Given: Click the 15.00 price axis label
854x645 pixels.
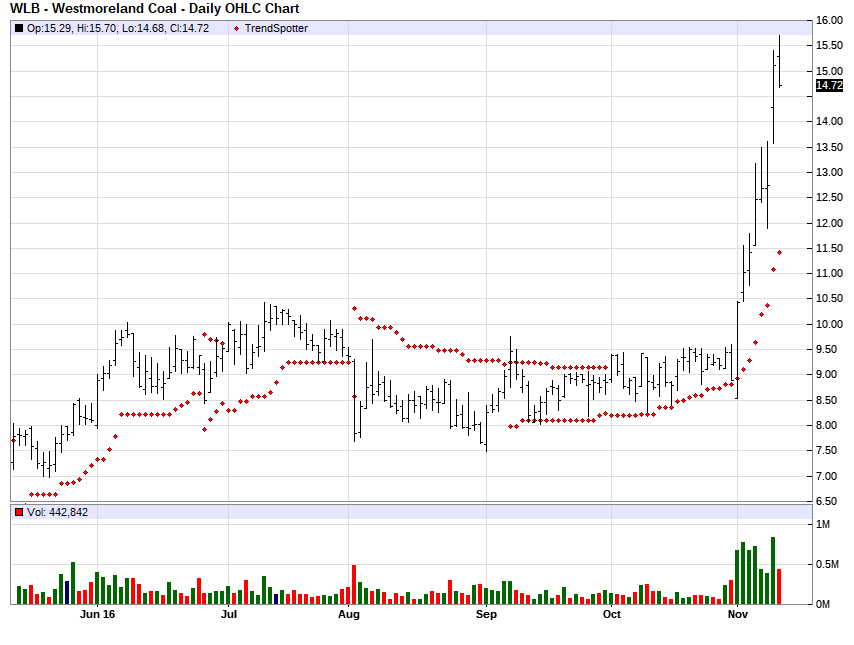Looking at the screenshot, I should pyautogui.click(x=829, y=71).
